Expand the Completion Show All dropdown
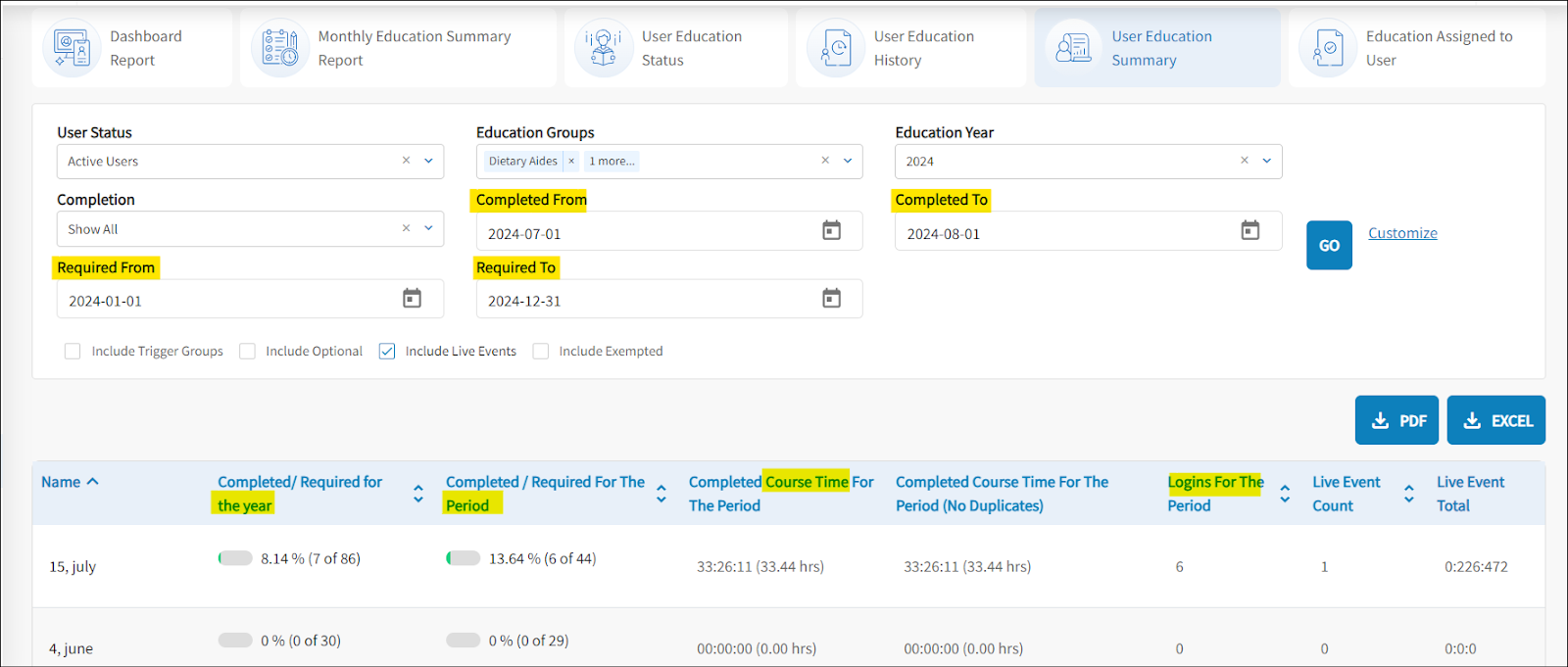Screen dimensions: 1568x667 pyautogui.click(x=428, y=228)
